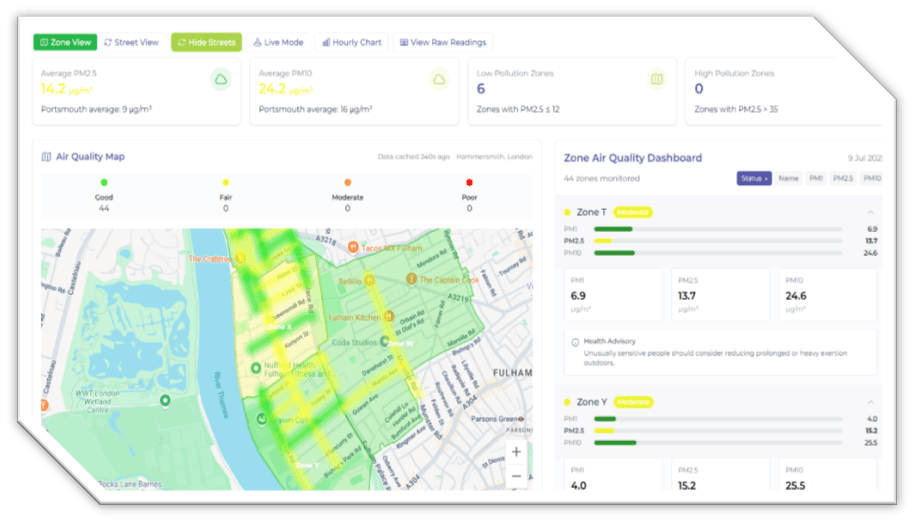This screenshot has width=914, height=522.
Task: Open the Hourly Chart
Action: click(352, 42)
